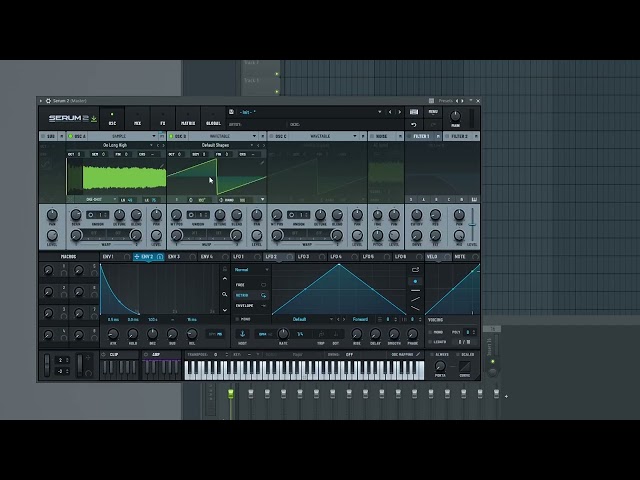Click the pitch bend wheel strip

47,365
